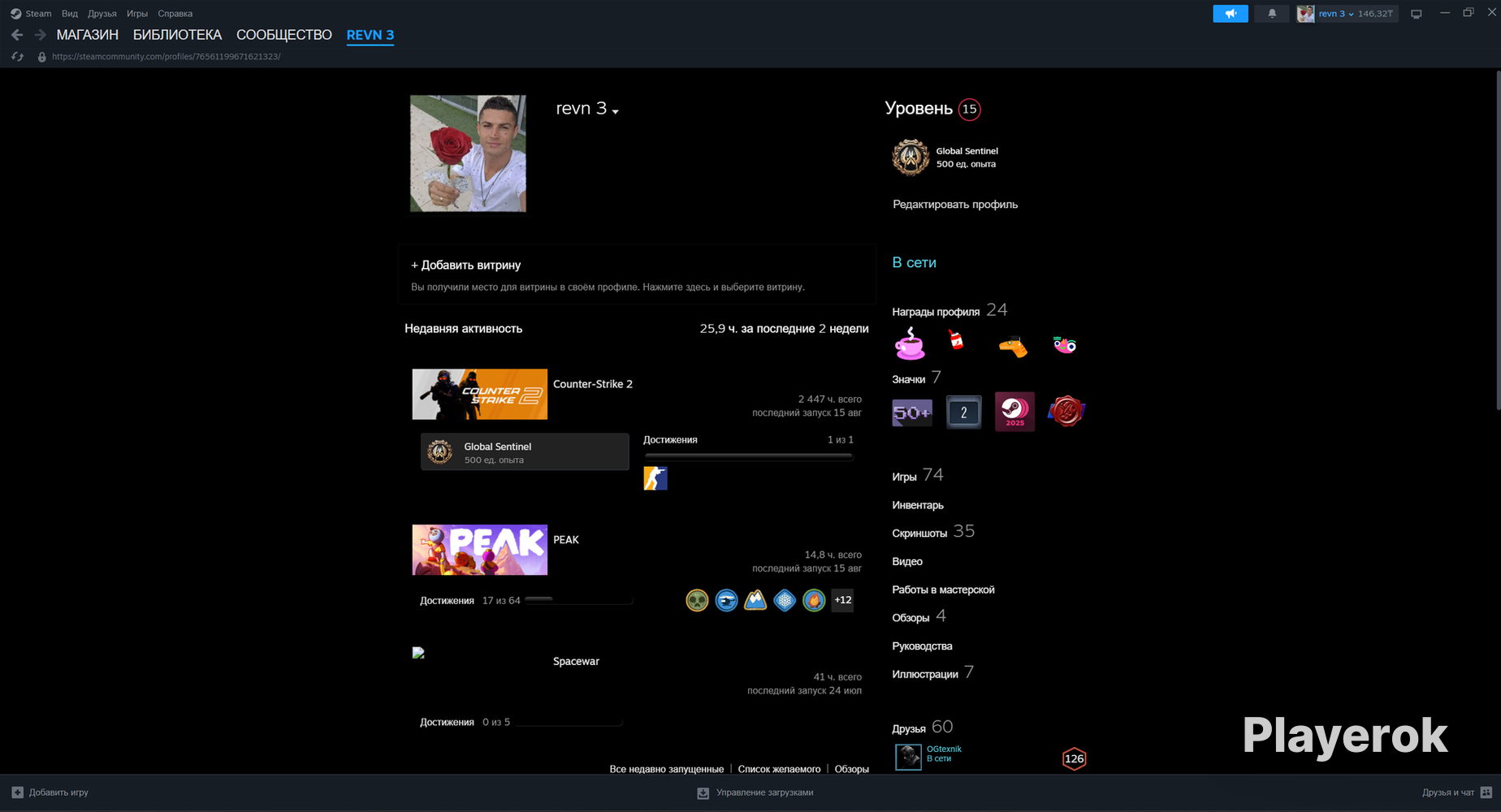Open the 50+ games badge
The width and height of the screenshot is (1501, 812).
(912, 412)
